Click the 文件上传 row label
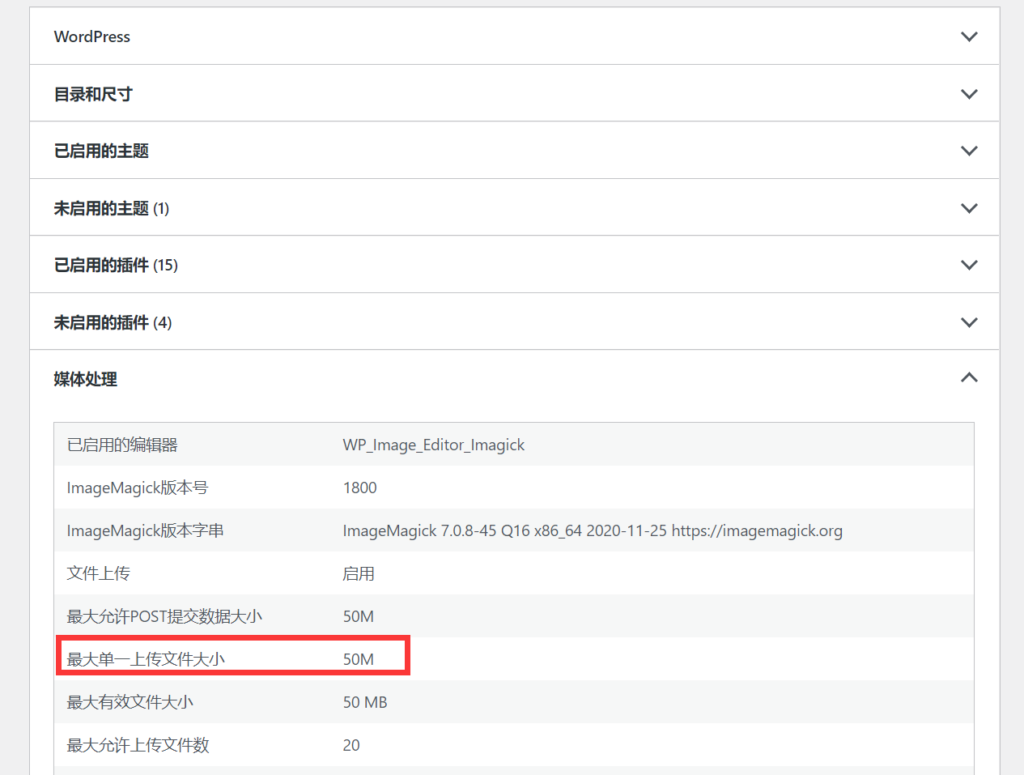 click(x=98, y=574)
